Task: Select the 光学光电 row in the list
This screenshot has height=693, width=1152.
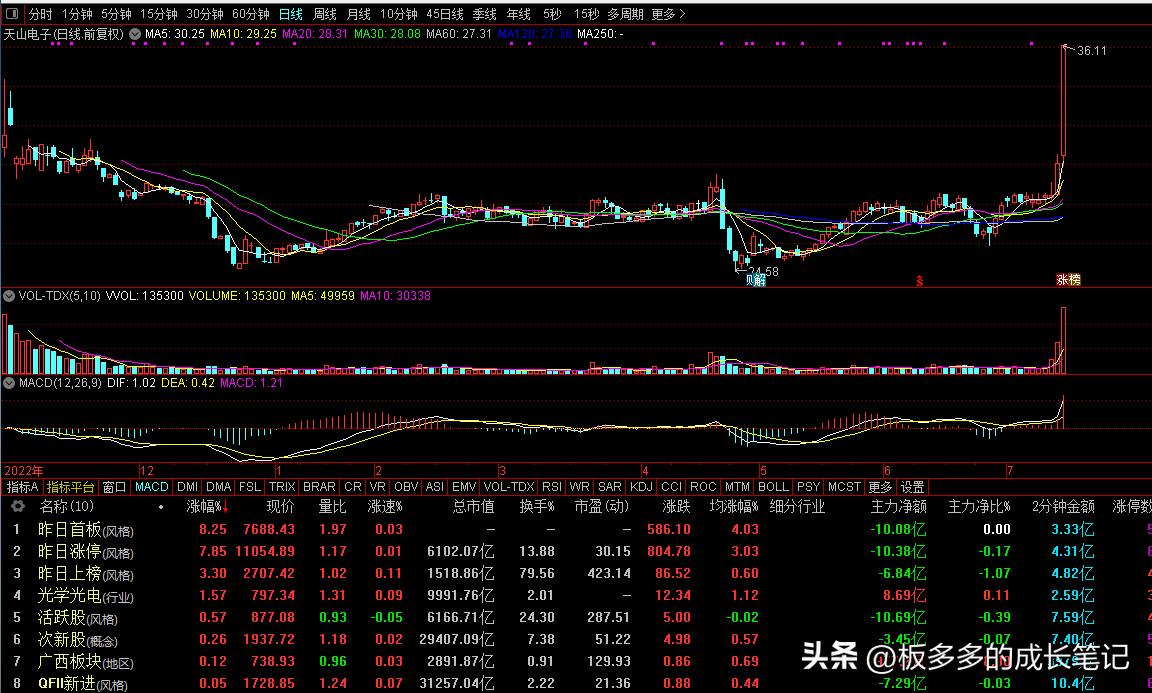Action: [72, 594]
